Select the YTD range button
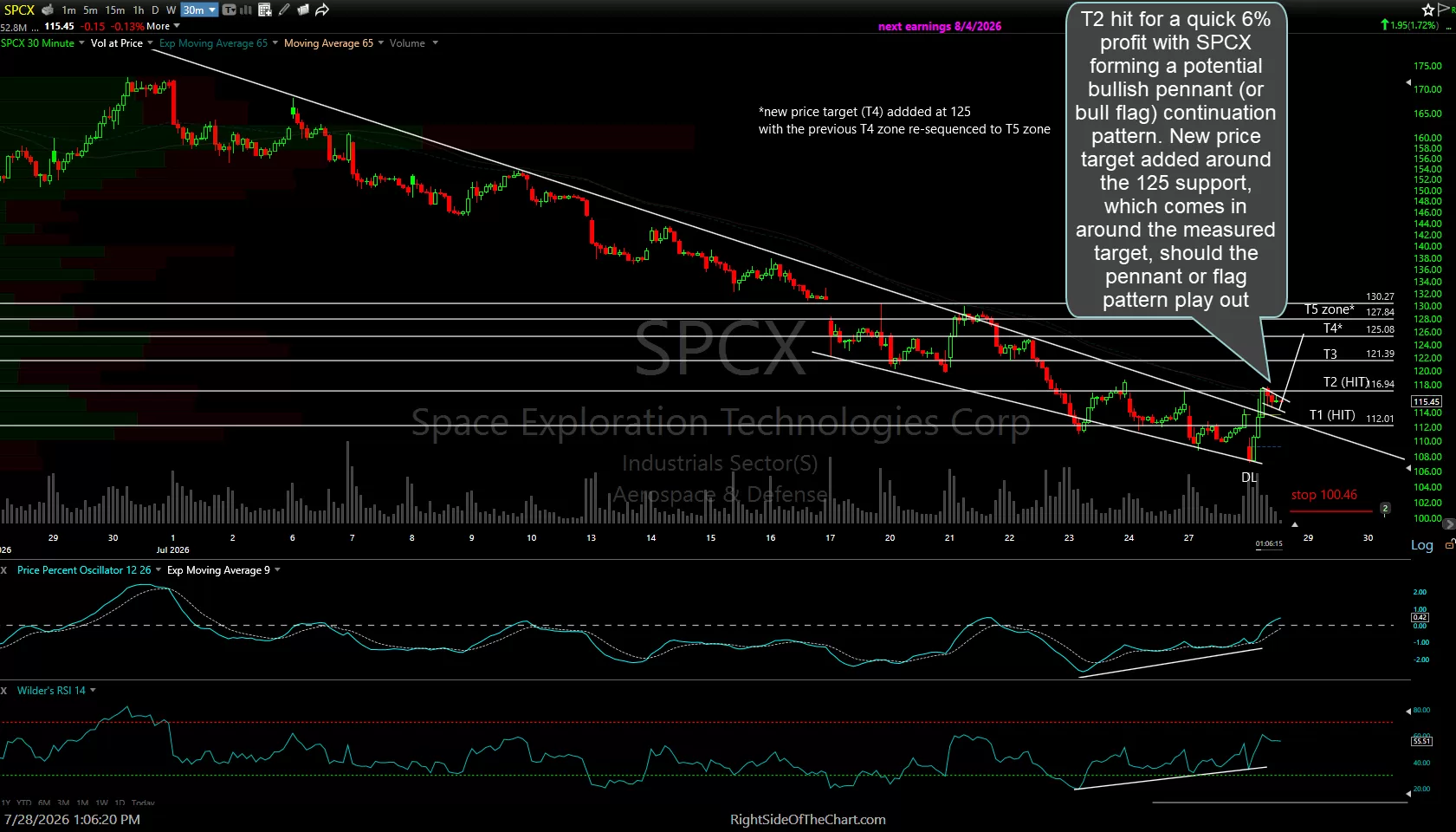The image size is (1456, 832). point(23,803)
